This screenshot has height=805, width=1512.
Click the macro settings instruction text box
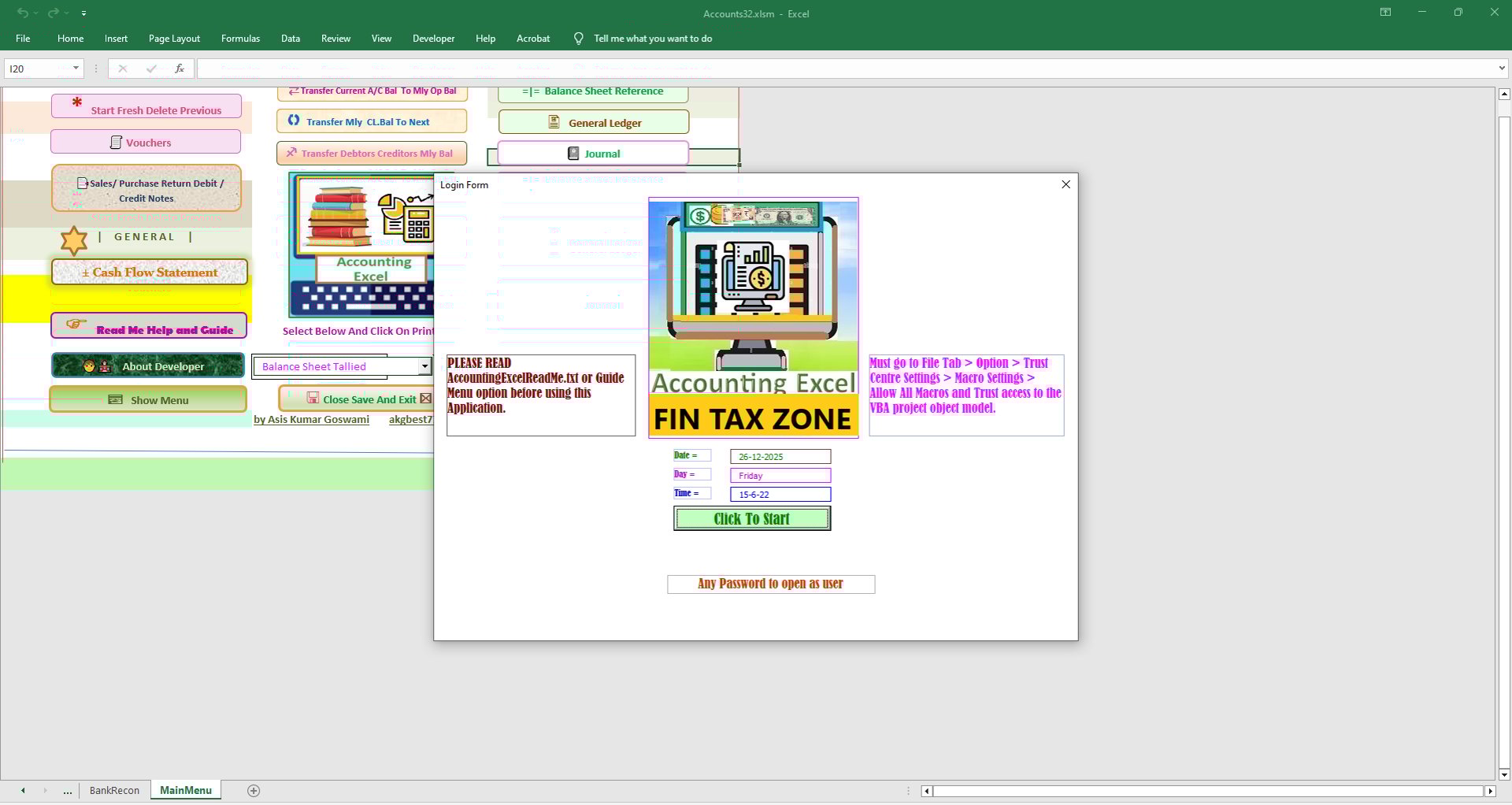coord(966,395)
